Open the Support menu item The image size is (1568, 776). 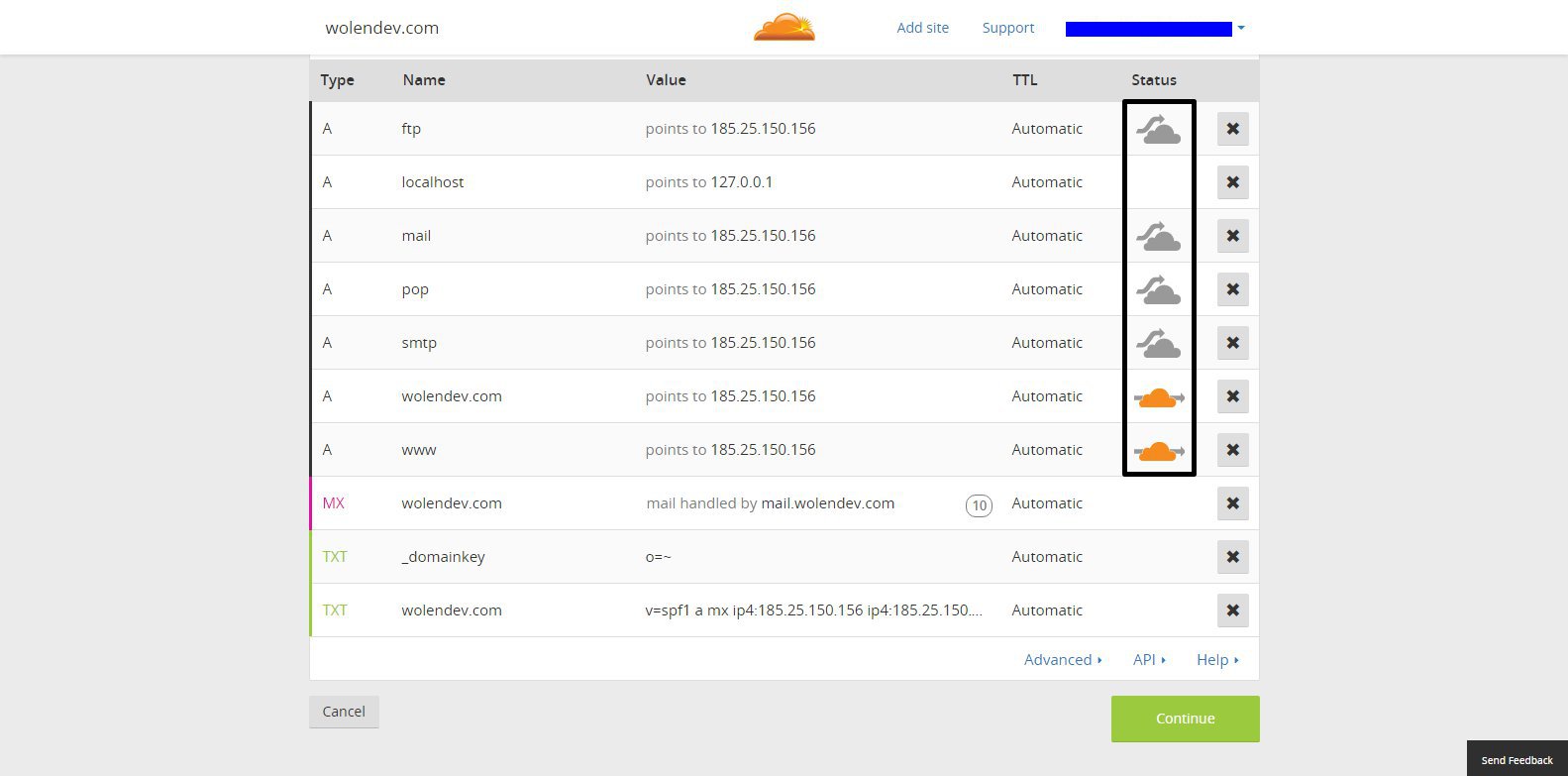(1008, 28)
